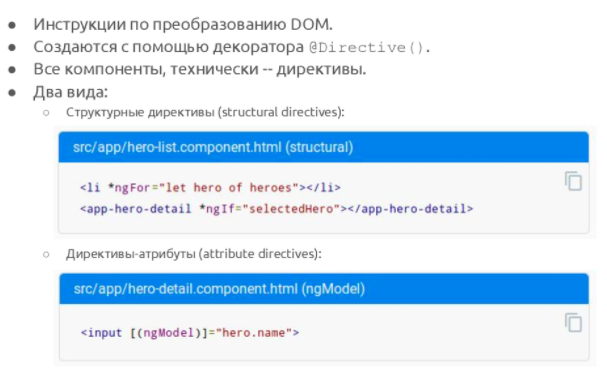The image size is (607, 368).
Task: Click the line 'Все компоненты, технически -- директивы.'
Action: (x=200, y=69)
